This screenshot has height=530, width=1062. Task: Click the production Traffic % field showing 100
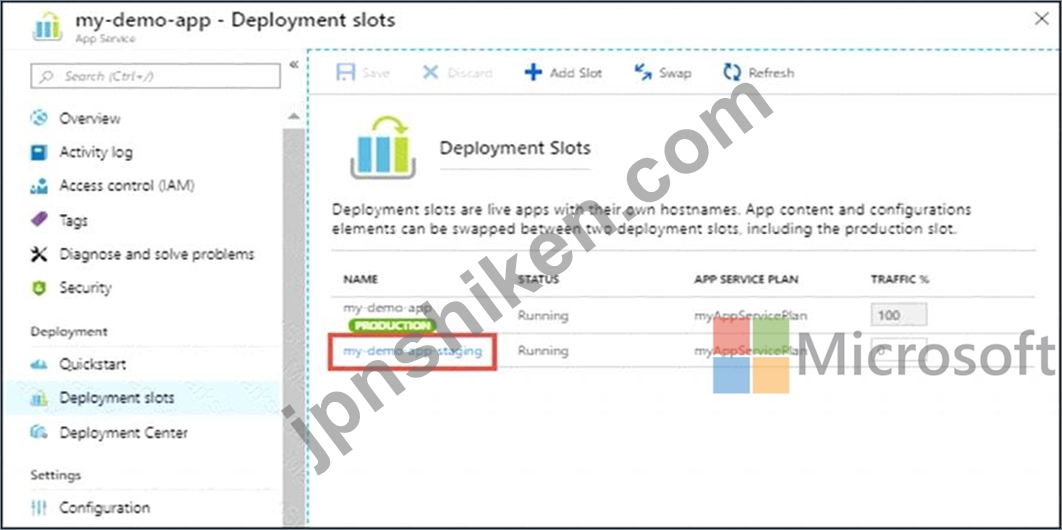(x=898, y=315)
